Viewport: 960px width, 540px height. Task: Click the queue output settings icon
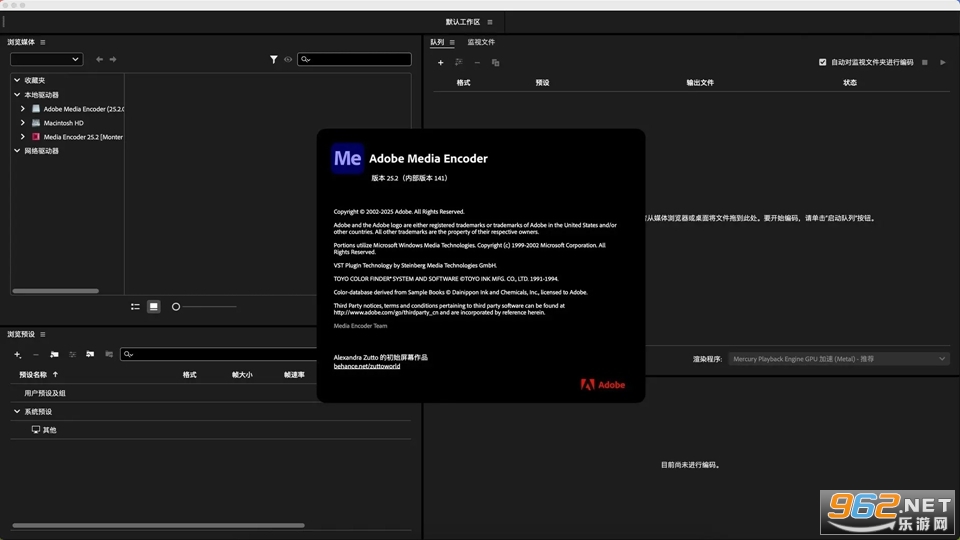coord(459,62)
